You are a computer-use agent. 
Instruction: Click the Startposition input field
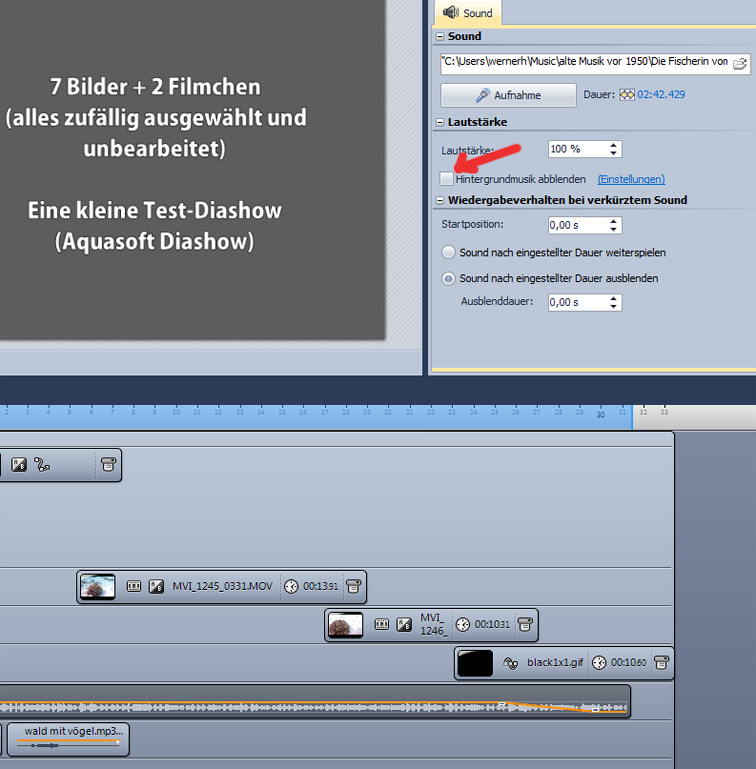(577, 226)
